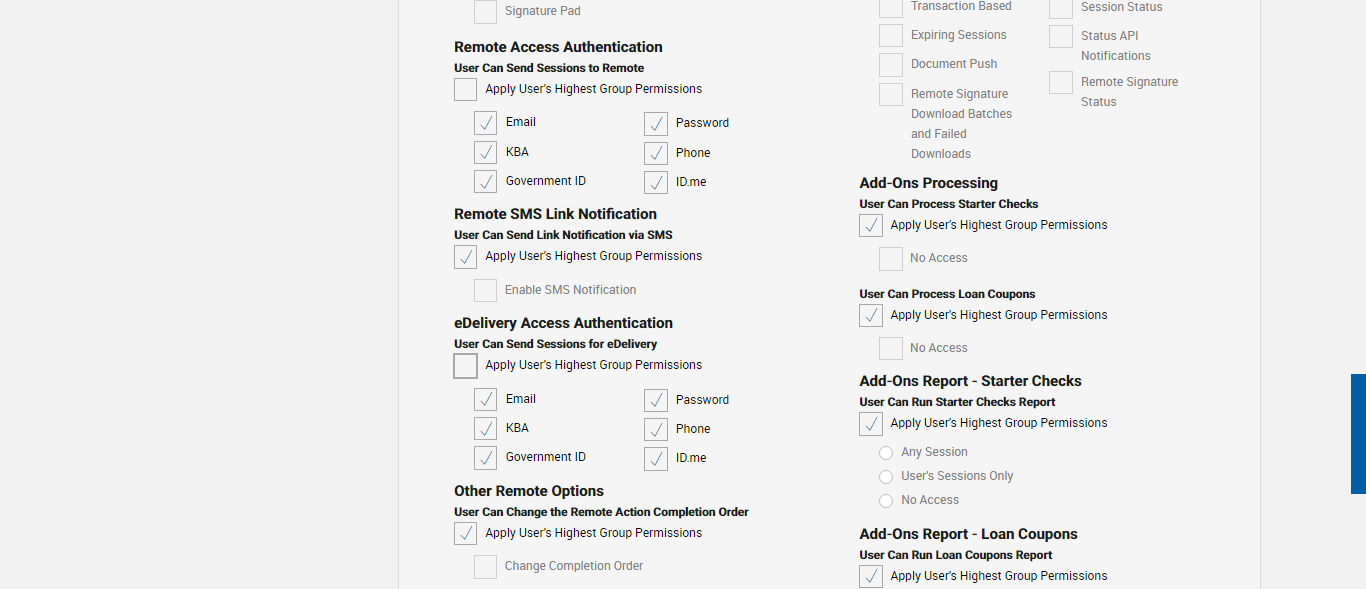Uncheck group permissions for Loan Coupons Report
This screenshot has height=589, width=1366.
(x=871, y=577)
